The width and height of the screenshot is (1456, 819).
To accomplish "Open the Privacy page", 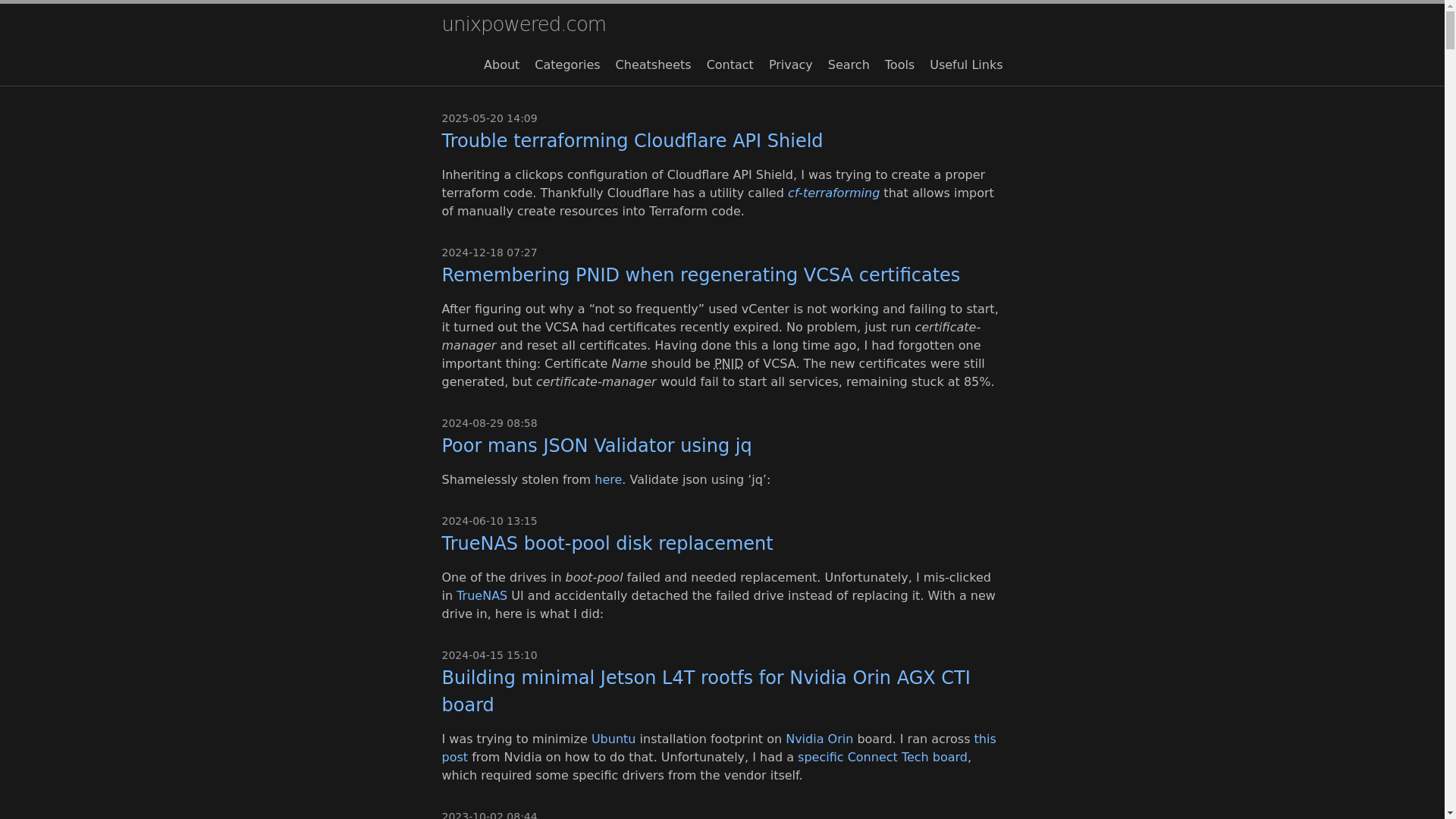I will pyautogui.click(x=790, y=65).
